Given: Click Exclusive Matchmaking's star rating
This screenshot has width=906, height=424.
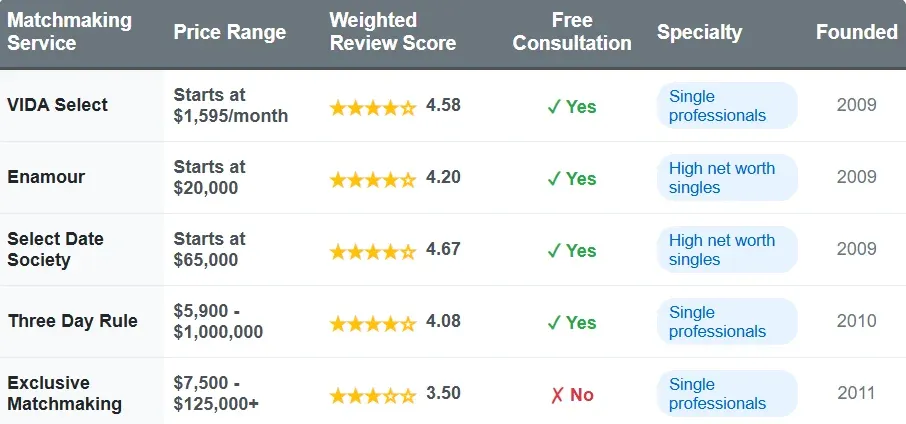Looking at the screenshot, I should pyautogui.click(x=372, y=395).
